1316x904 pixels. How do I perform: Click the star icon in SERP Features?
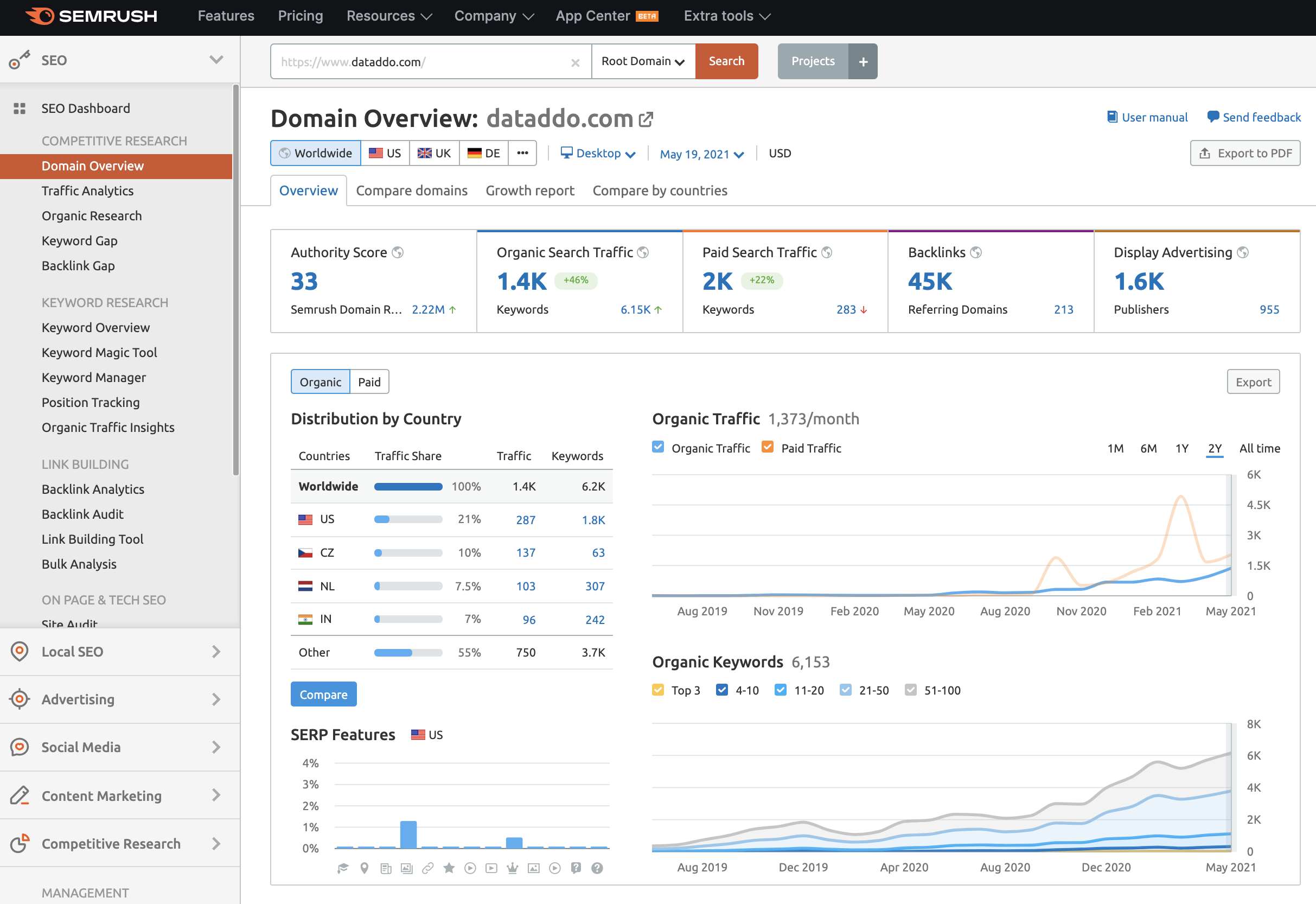click(x=449, y=868)
